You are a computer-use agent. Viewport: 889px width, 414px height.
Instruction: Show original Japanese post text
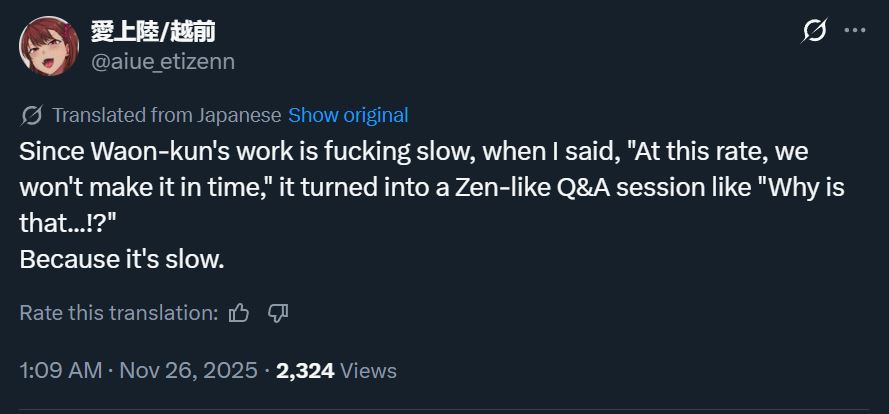(348, 115)
